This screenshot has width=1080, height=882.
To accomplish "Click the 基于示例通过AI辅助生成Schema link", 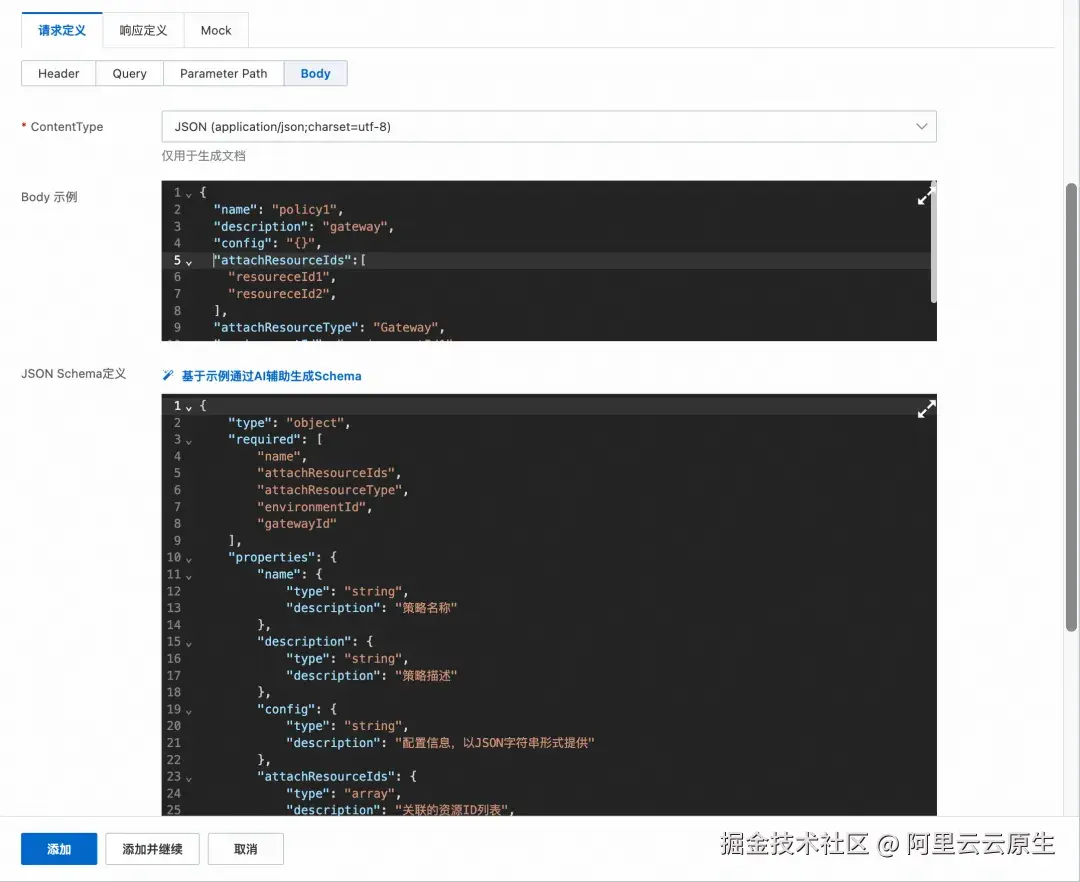I will pyautogui.click(x=263, y=375).
